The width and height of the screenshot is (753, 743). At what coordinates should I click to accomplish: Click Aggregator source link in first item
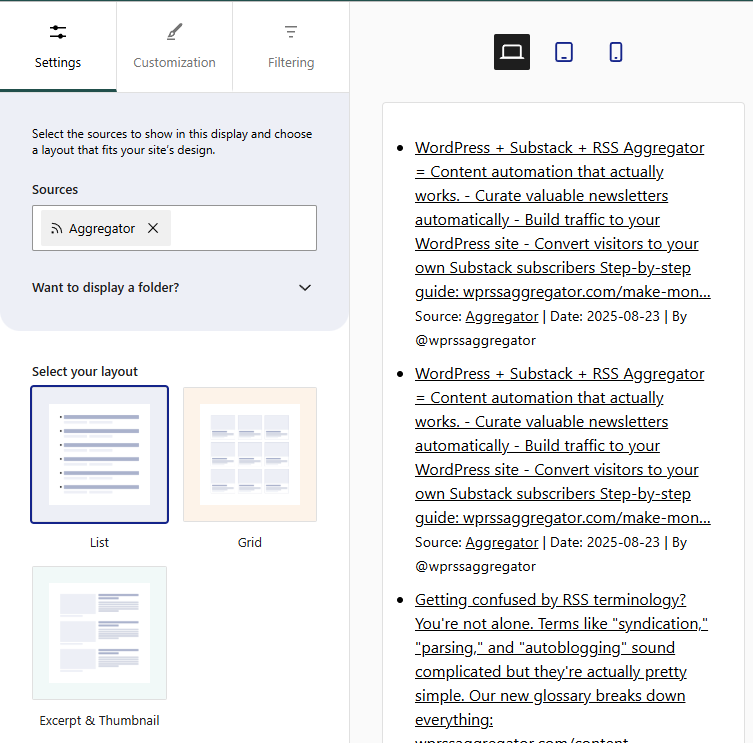click(502, 317)
